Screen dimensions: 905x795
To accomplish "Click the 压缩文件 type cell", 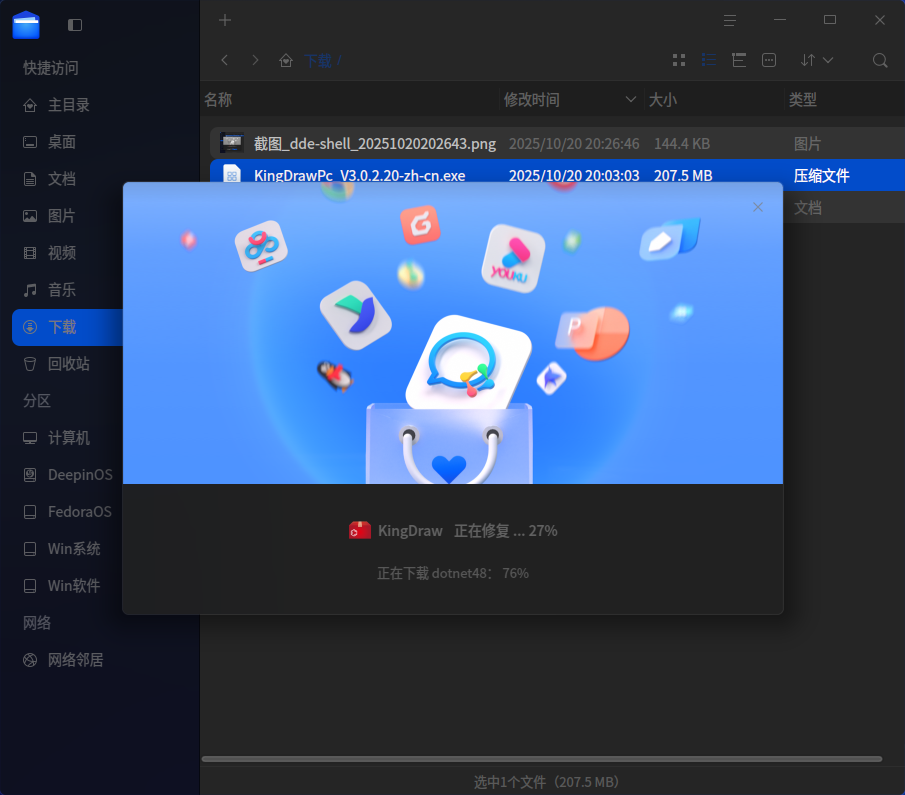I will (821, 176).
